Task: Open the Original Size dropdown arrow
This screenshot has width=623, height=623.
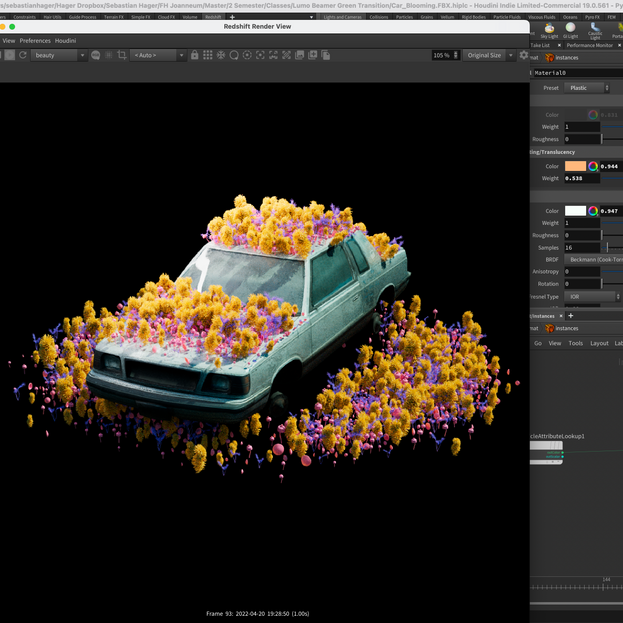Action: pos(511,55)
